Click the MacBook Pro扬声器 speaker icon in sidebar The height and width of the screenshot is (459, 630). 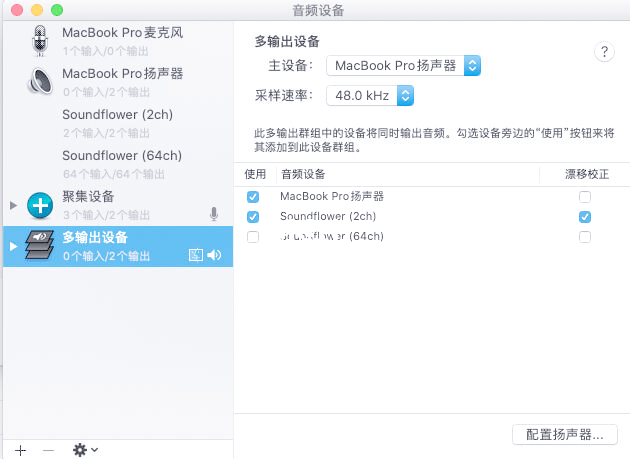40,82
